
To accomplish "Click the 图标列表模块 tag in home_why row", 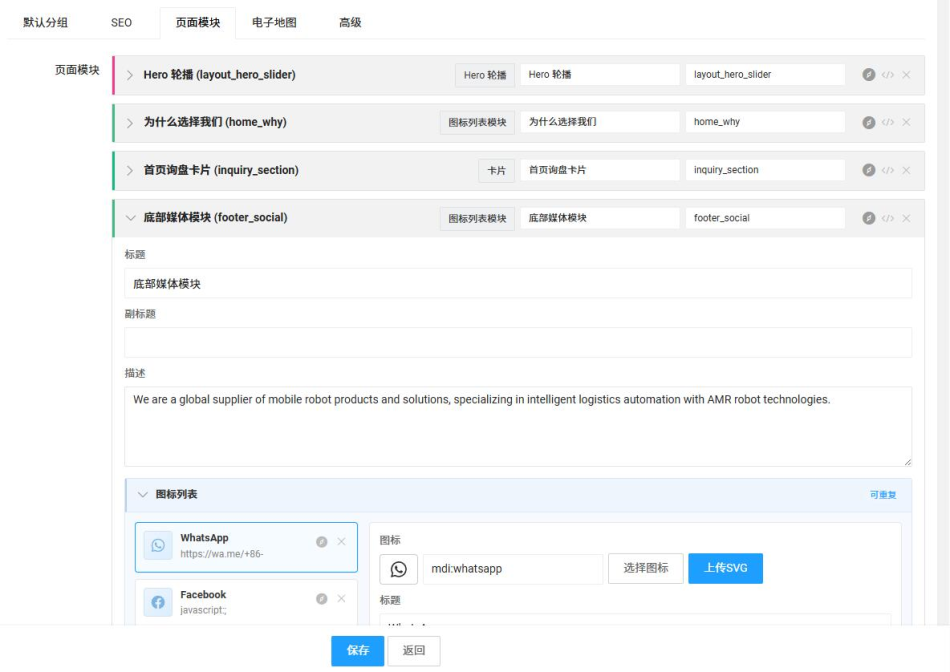I will click(477, 122).
